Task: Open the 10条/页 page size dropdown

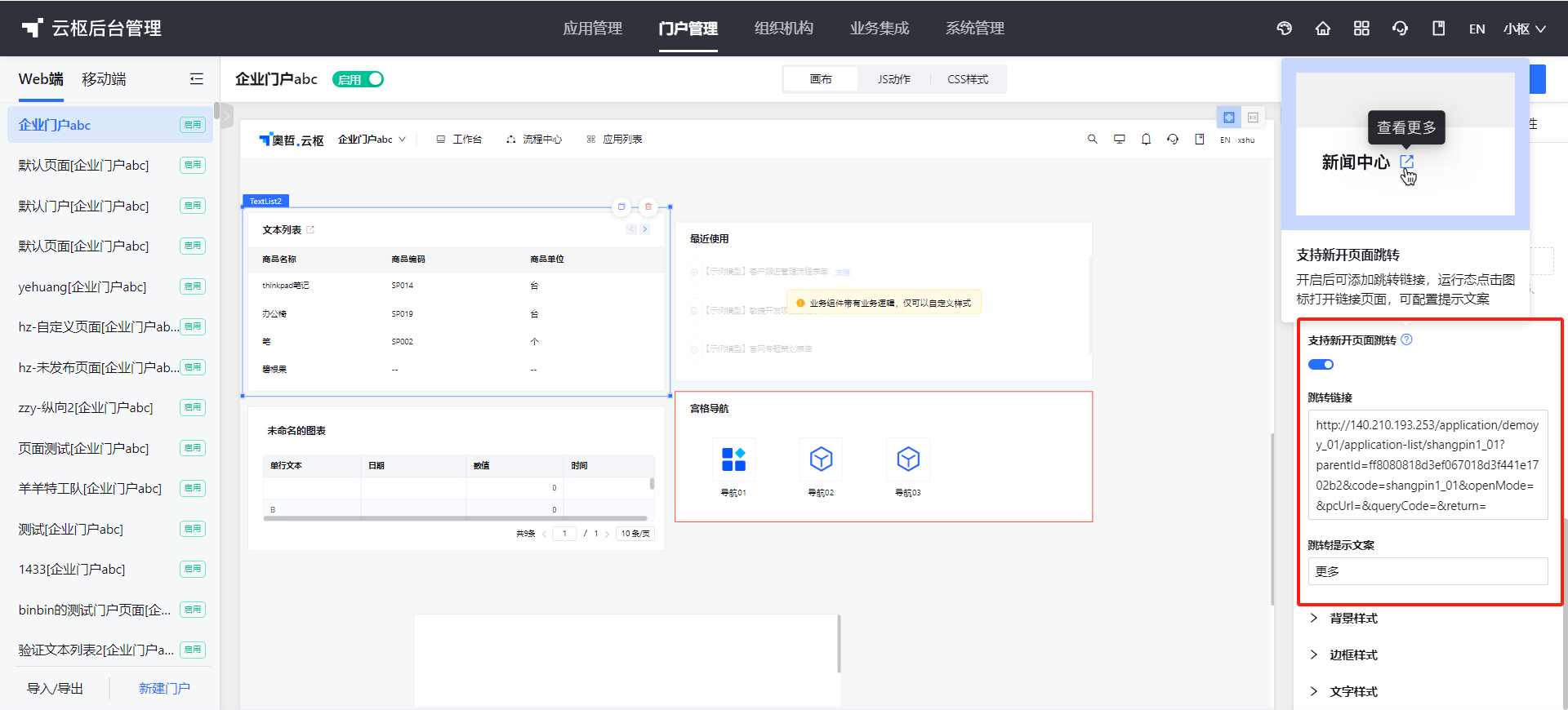Action: pos(635,534)
